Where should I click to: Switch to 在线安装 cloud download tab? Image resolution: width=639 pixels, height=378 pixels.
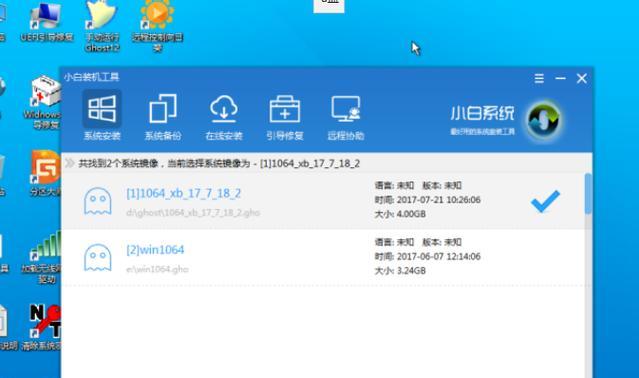click(224, 117)
